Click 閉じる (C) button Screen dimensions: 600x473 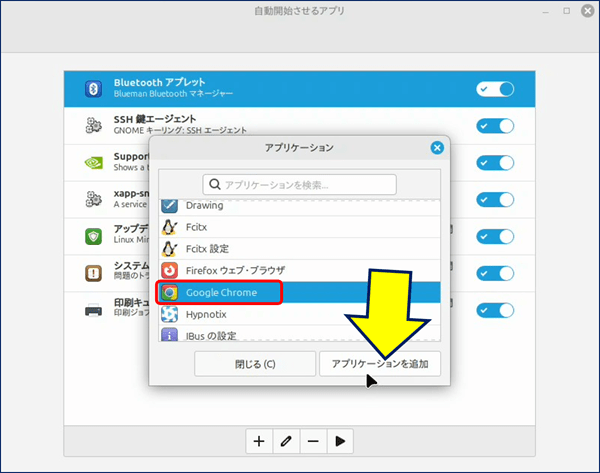[255, 364]
